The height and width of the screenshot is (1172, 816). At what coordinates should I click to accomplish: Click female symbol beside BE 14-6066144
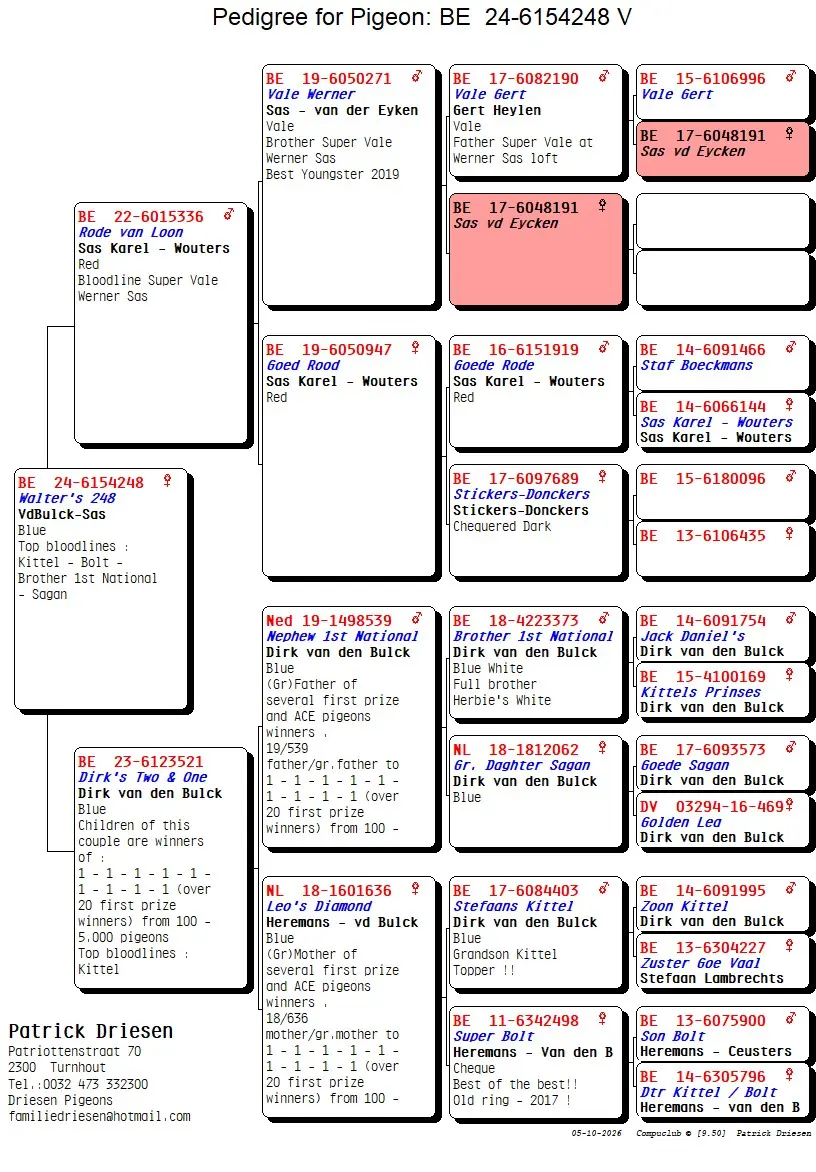(x=789, y=405)
